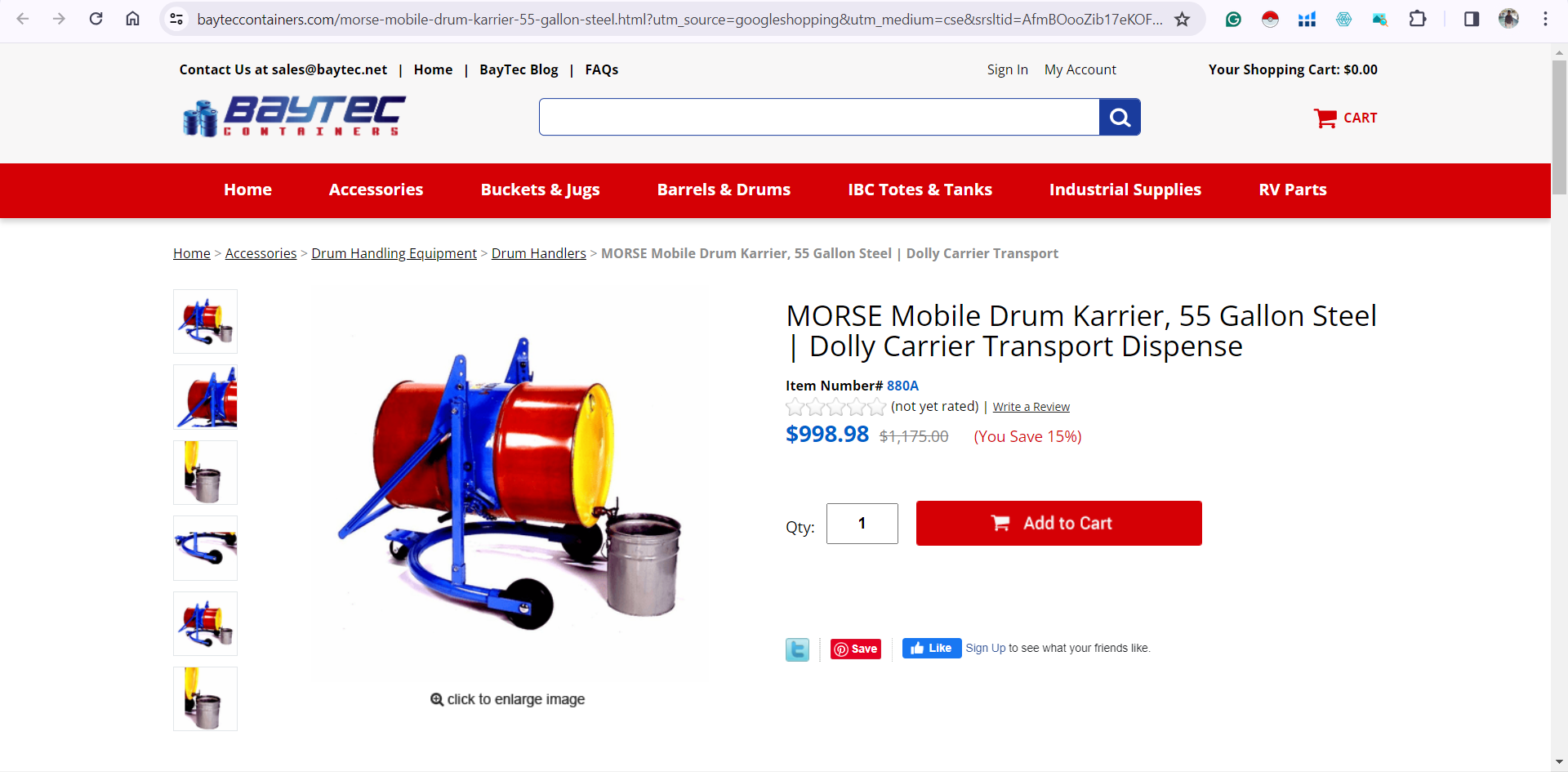Go to Drum Handlers breadcrumb
Image resolution: width=1568 pixels, height=772 pixels.
pos(538,253)
